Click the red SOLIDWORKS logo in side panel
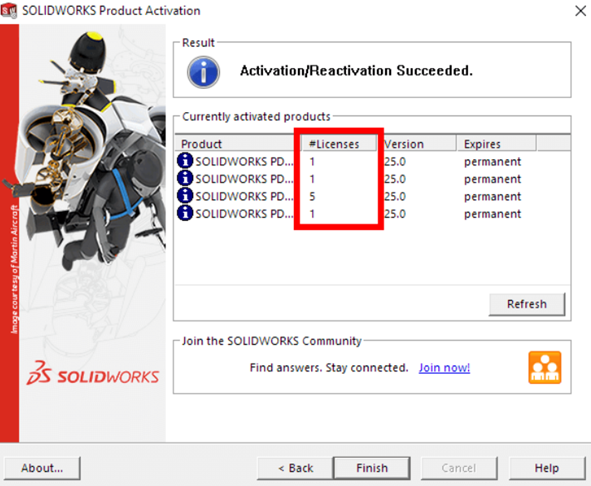This screenshot has width=591, height=486. (93, 373)
